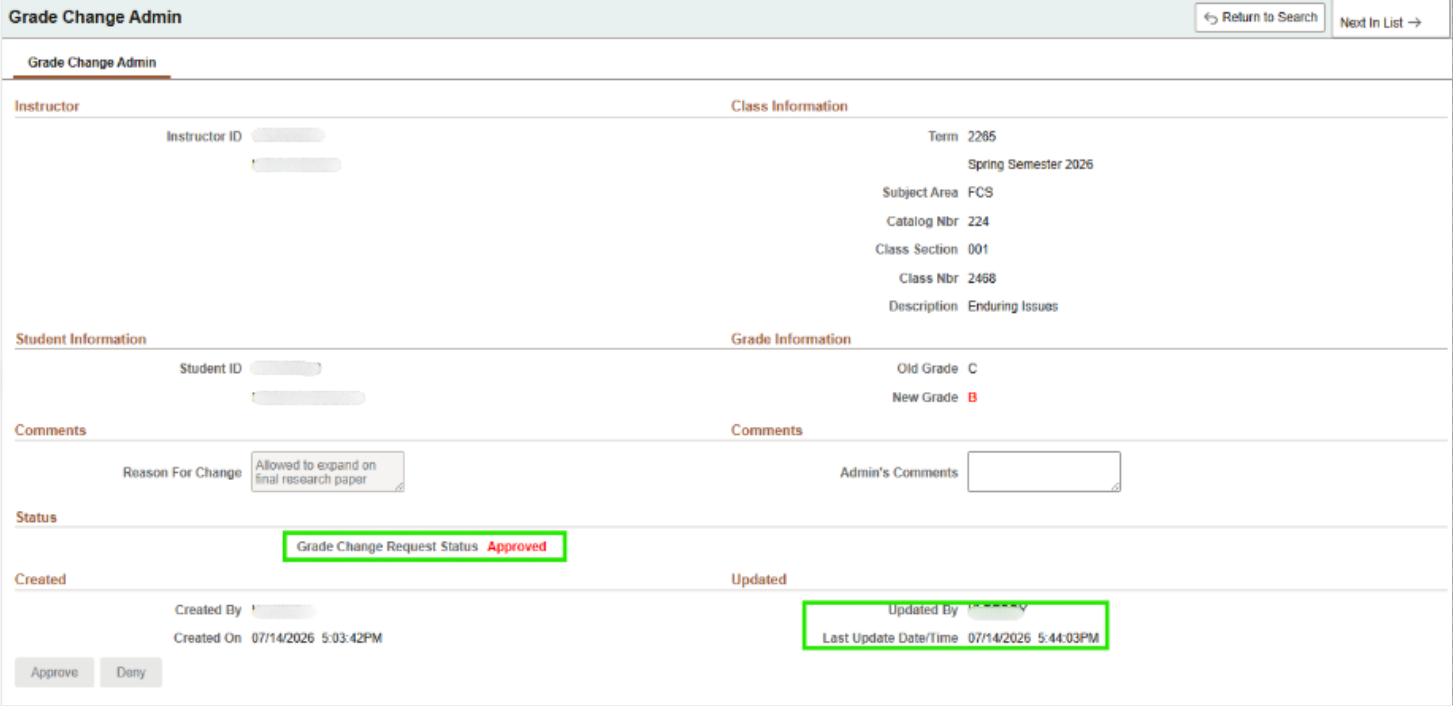Click the Instructor ID label
Screen dimensions: 1453x706
pyautogui.click(x=204, y=137)
